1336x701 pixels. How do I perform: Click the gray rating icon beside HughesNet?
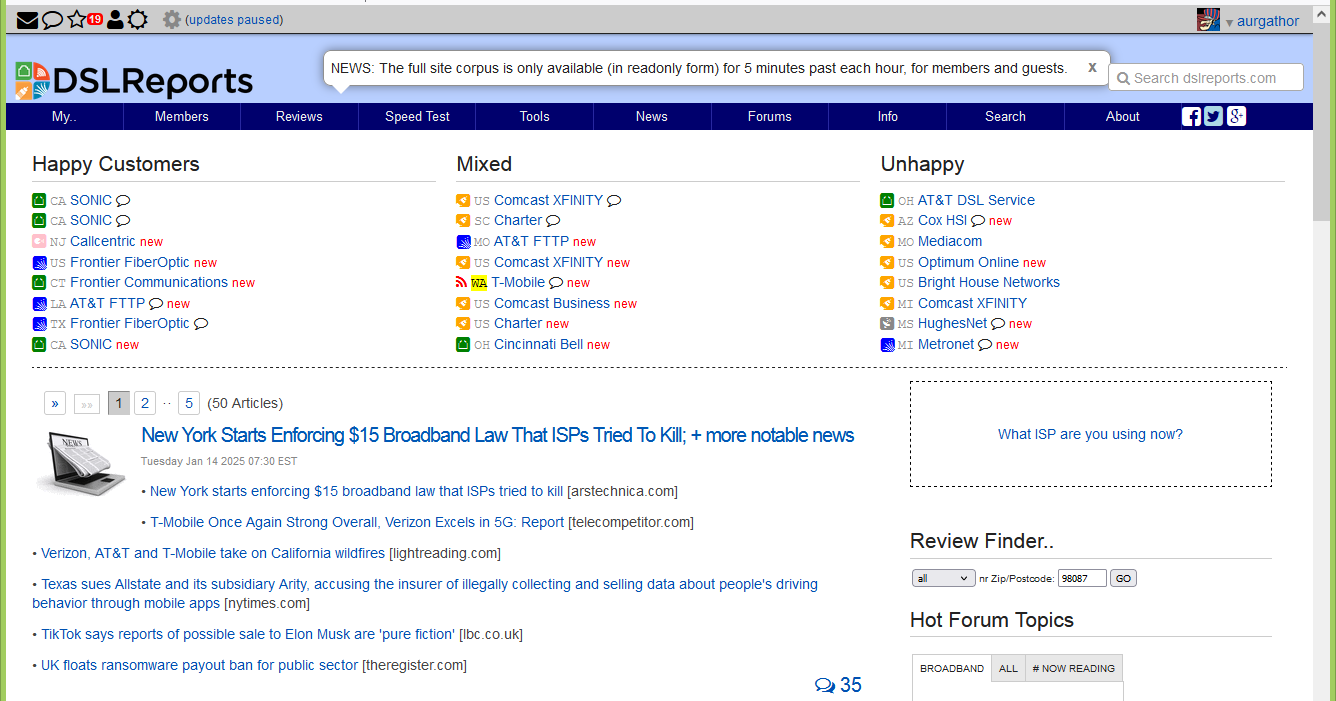[x=887, y=323]
